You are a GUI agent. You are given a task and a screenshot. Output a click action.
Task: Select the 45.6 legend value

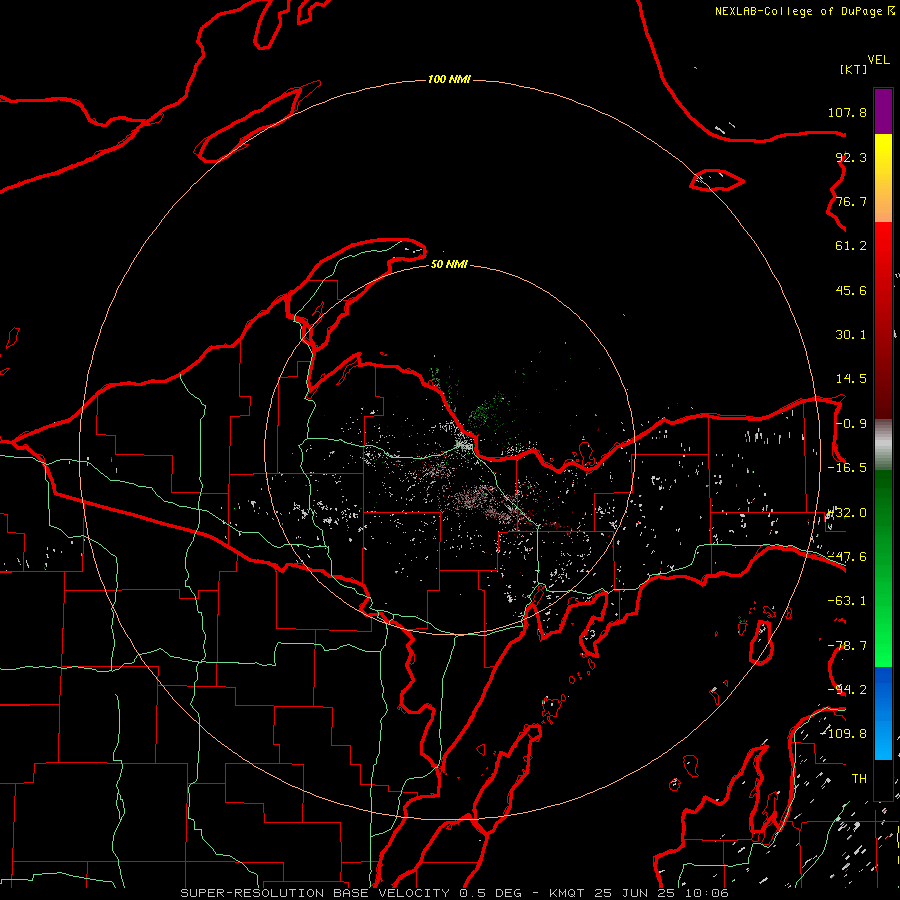(x=851, y=290)
